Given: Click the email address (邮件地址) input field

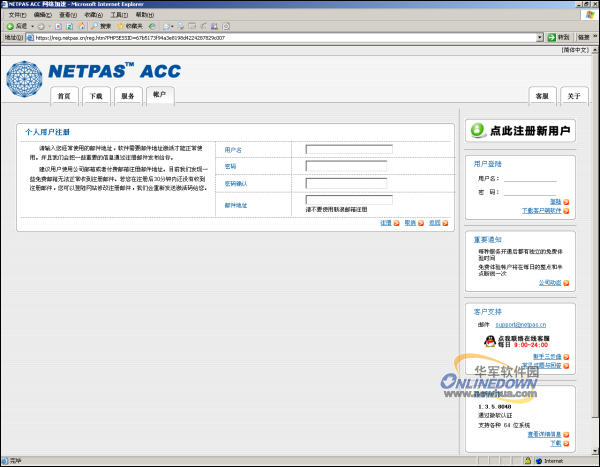Looking at the screenshot, I should coord(349,199).
